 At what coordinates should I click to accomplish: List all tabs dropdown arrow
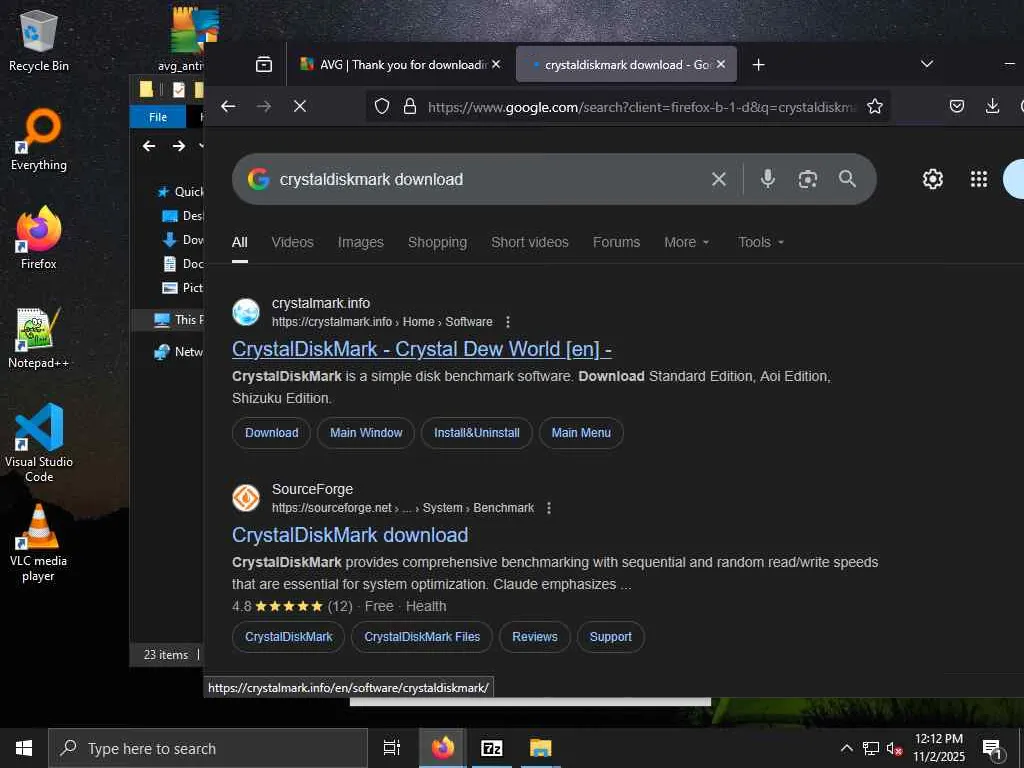926,64
